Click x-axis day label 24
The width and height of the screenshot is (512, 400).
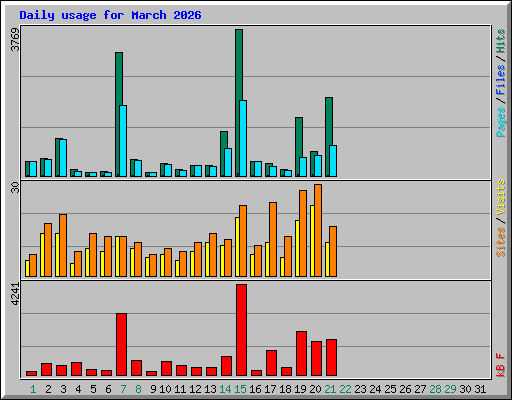tap(375, 389)
